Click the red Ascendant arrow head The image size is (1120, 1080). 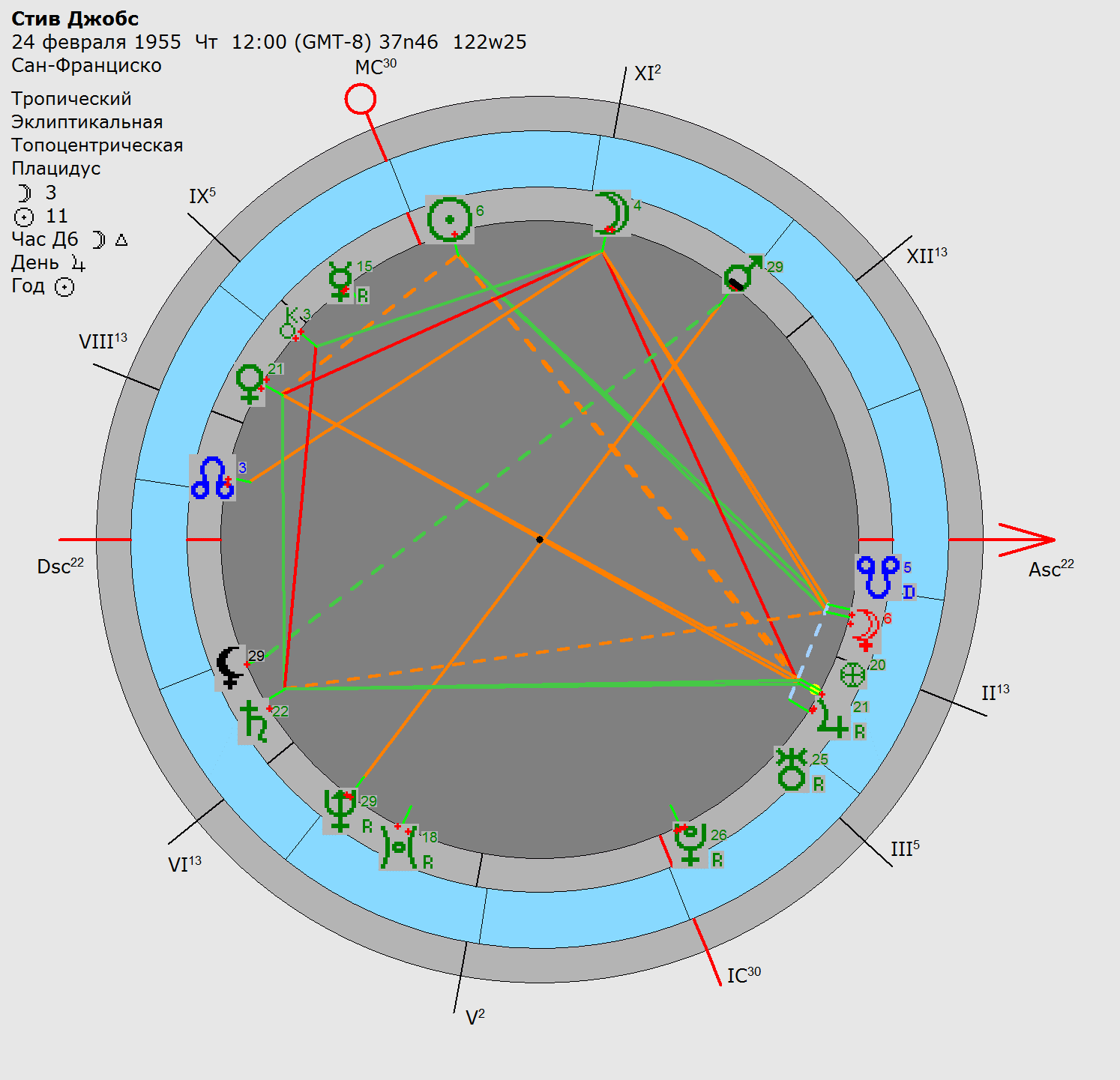click(1027, 540)
